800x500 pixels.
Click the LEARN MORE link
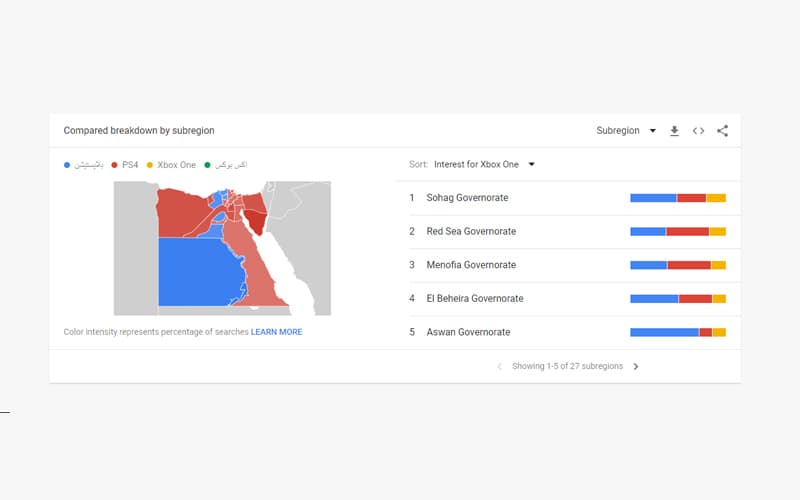click(x=276, y=332)
